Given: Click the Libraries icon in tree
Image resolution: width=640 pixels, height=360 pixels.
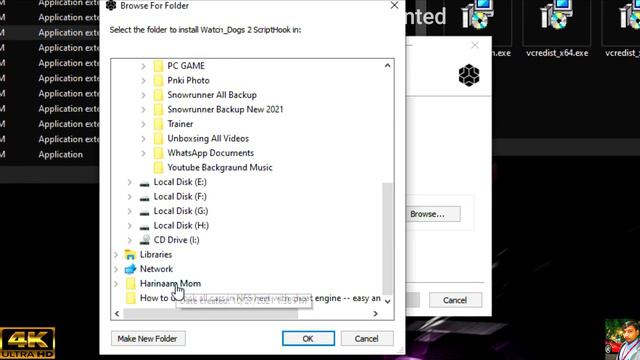Looking at the screenshot, I should [130, 255].
